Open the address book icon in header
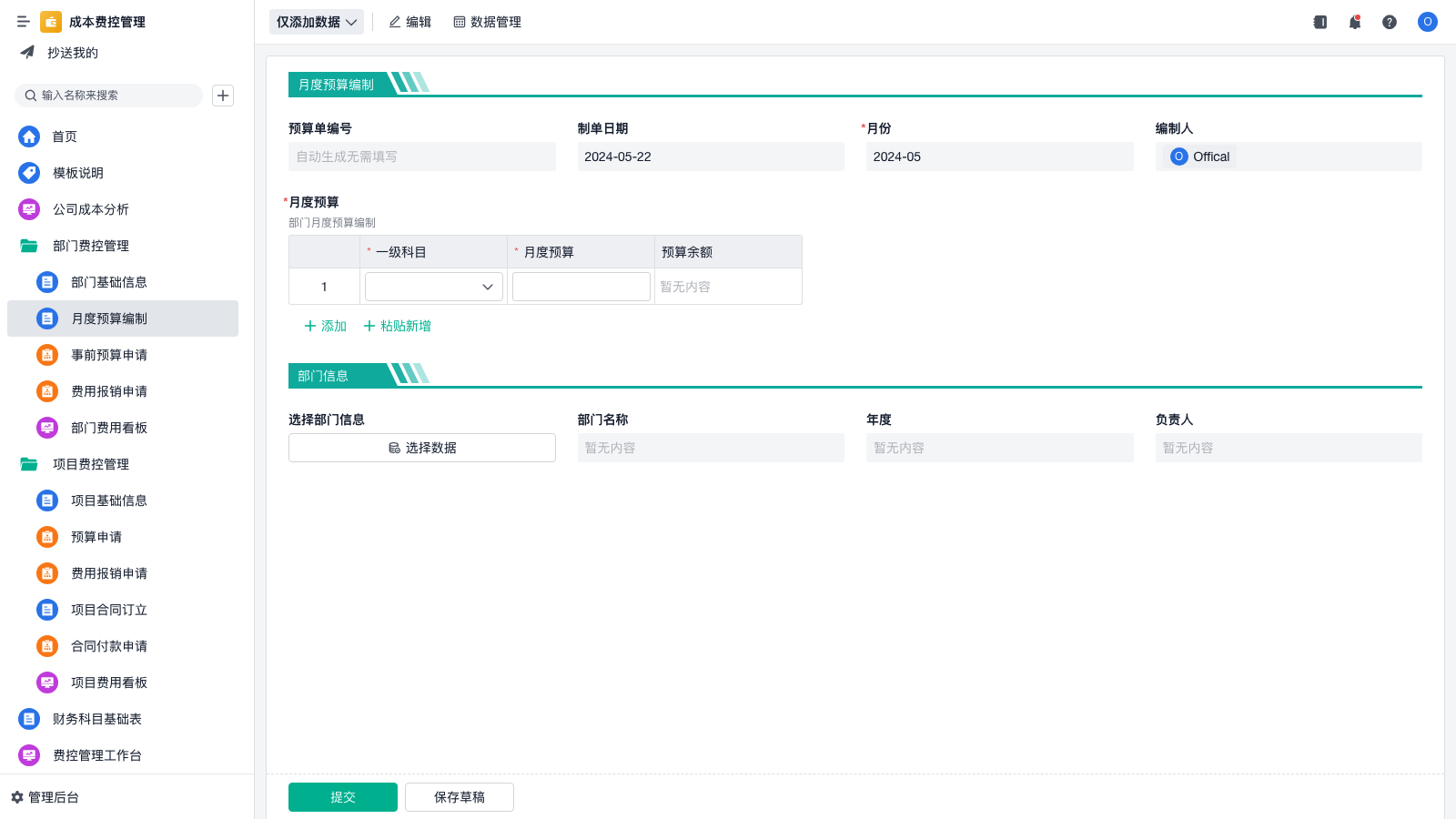Screen dimensions: 1456x819 click(1319, 22)
